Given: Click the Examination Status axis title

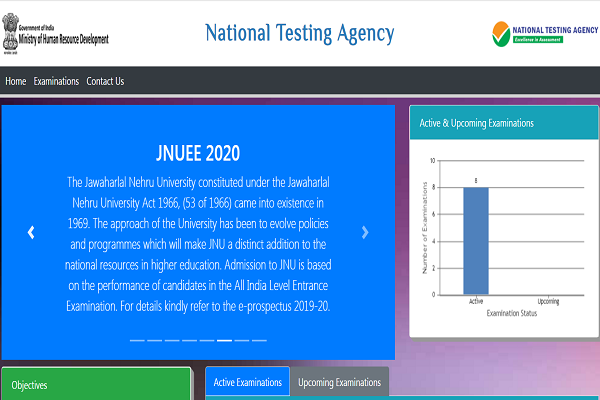Looking at the screenshot, I should click(x=512, y=313).
